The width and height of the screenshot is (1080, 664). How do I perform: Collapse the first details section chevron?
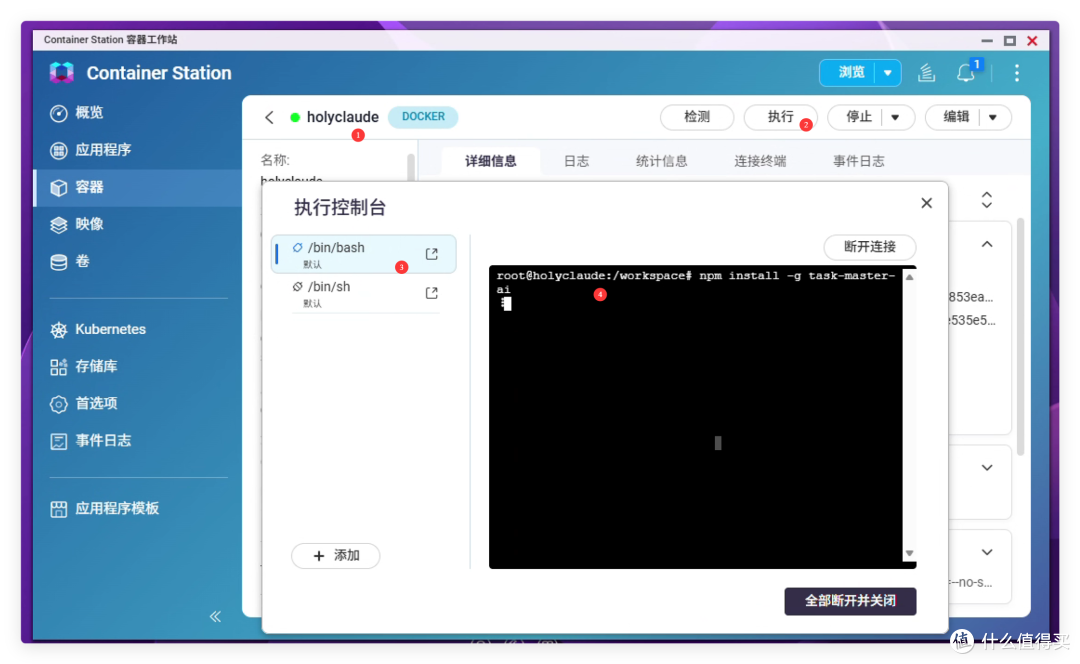pyautogui.click(x=987, y=245)
